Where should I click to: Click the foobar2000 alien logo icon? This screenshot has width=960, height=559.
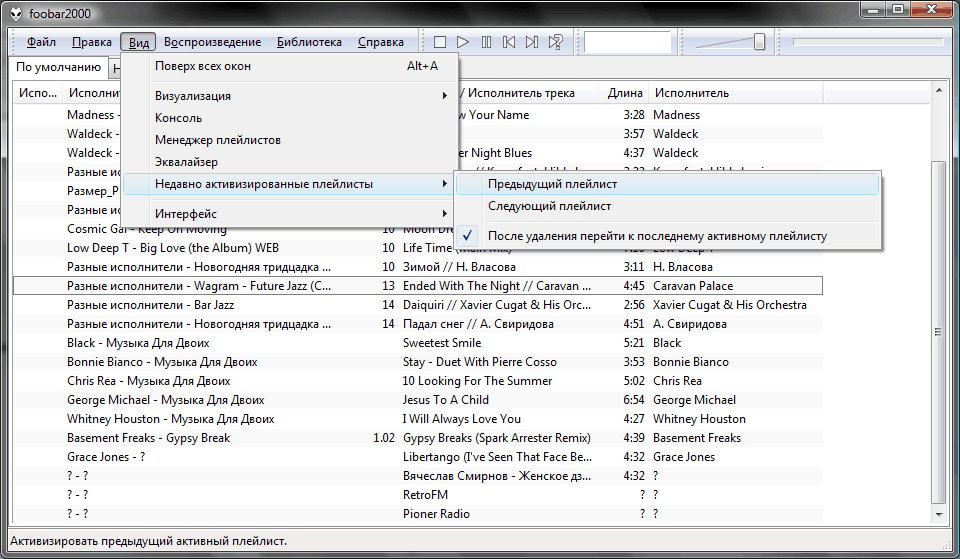[x=17, y=13]
